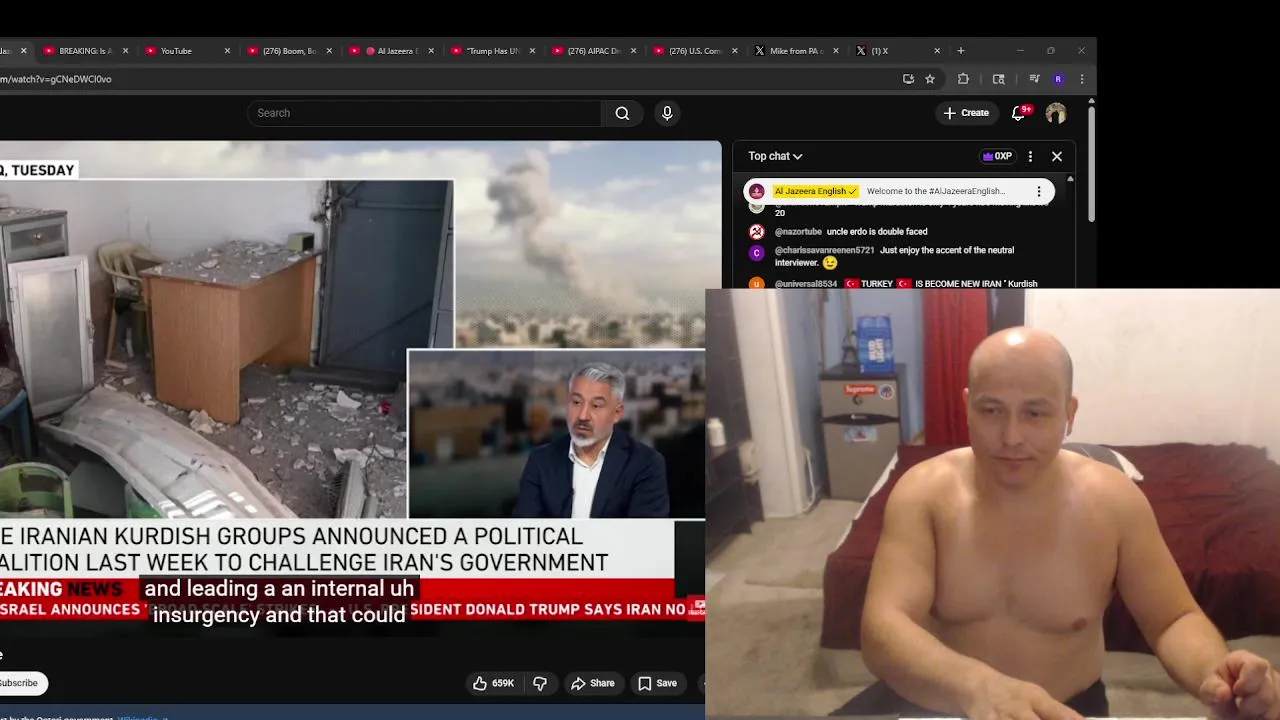Viewport: 1280px width, 720px height.
Task: Click the Al Jazeera English pinned name
Action: coord(815,191)
